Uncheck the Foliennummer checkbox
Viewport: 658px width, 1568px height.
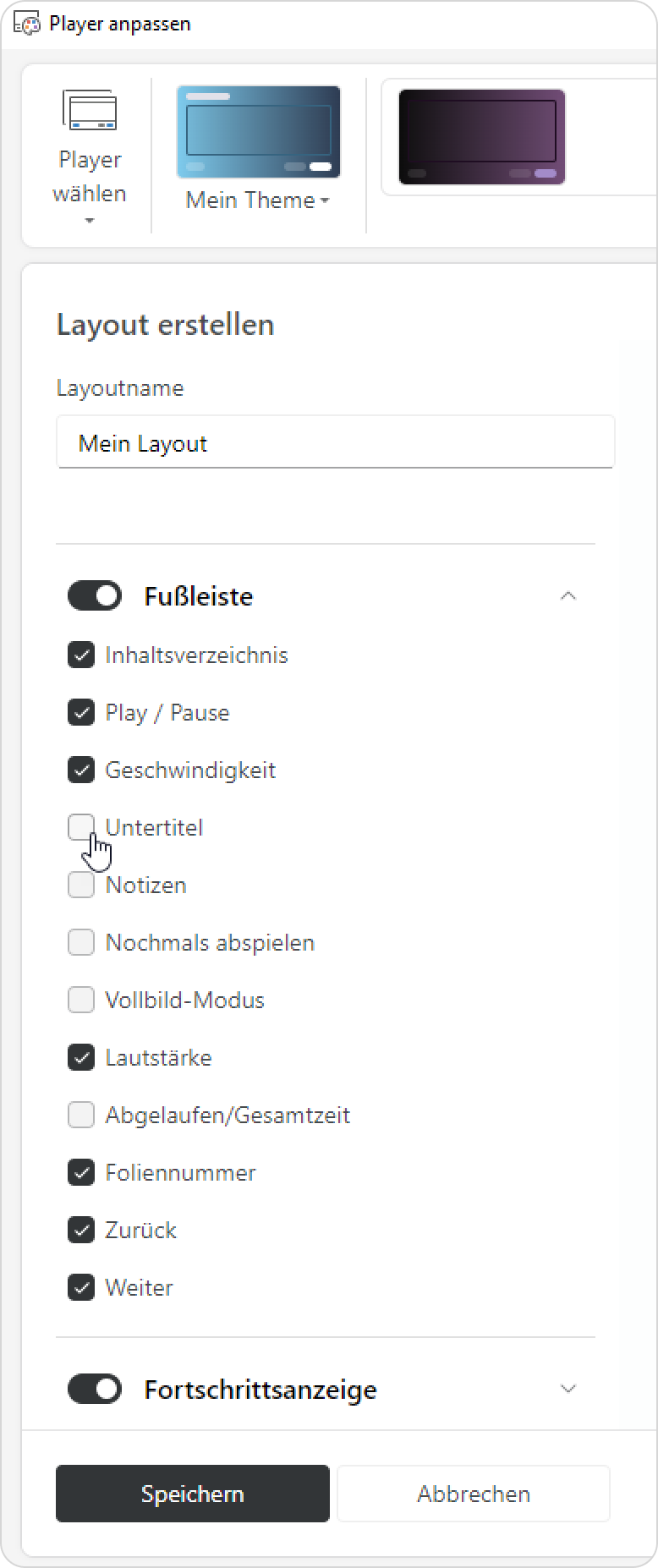(81, 1172)
